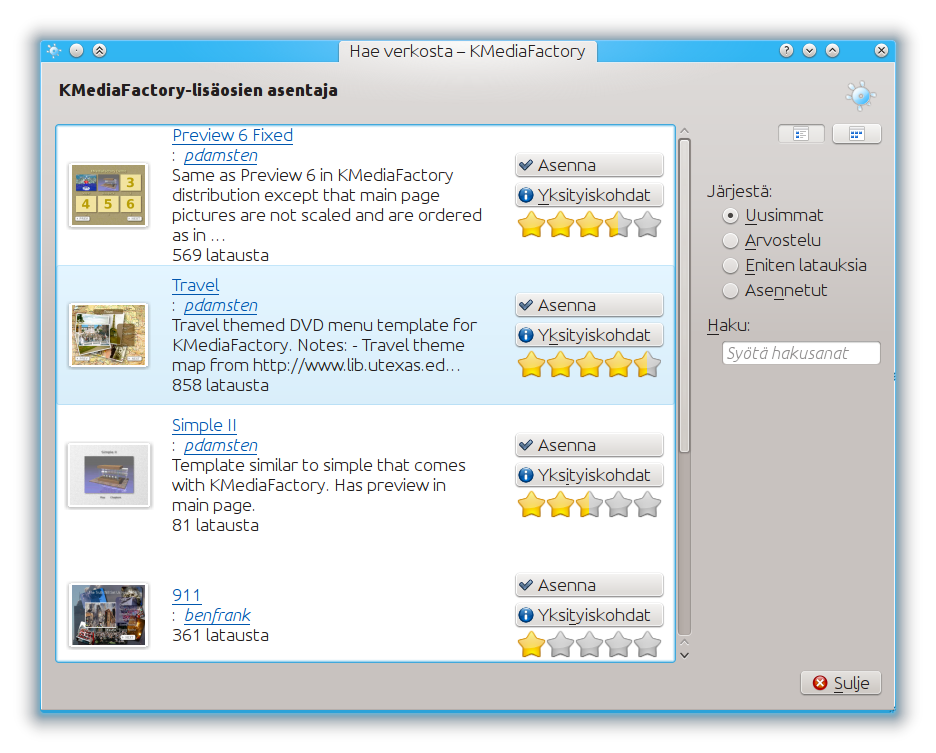
Task: Switch to the icon grid view mode
Action: (857, 134)
